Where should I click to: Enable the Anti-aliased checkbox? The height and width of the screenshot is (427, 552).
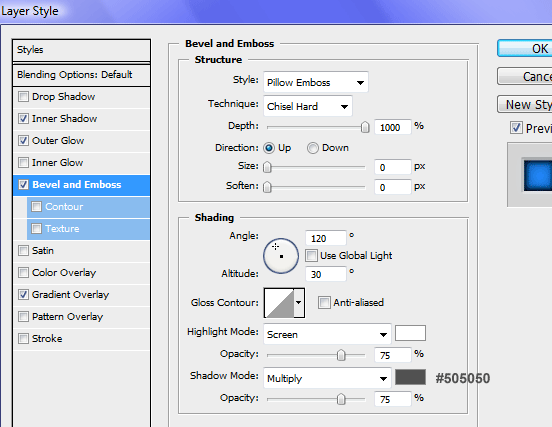point(324,302)
